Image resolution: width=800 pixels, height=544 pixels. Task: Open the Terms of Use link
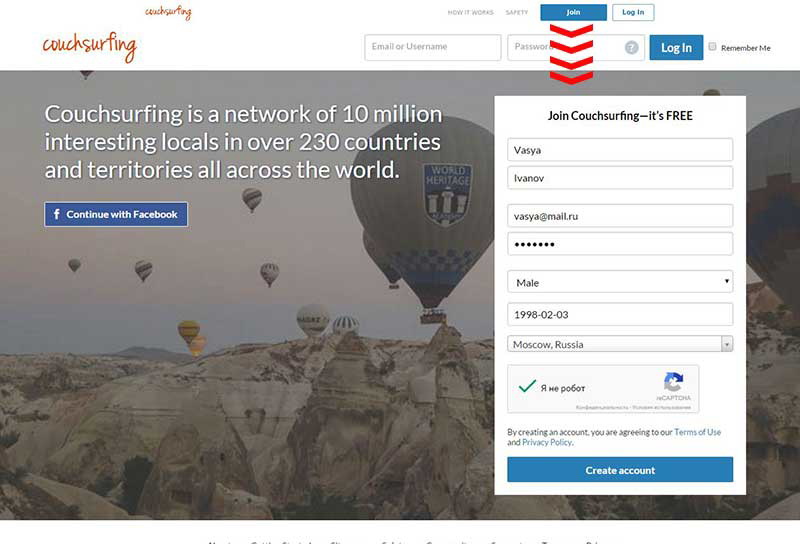697,432
